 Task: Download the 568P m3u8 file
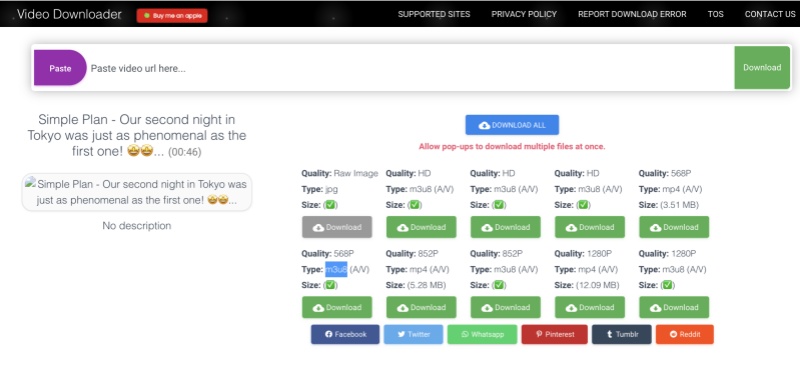(337, 307)
